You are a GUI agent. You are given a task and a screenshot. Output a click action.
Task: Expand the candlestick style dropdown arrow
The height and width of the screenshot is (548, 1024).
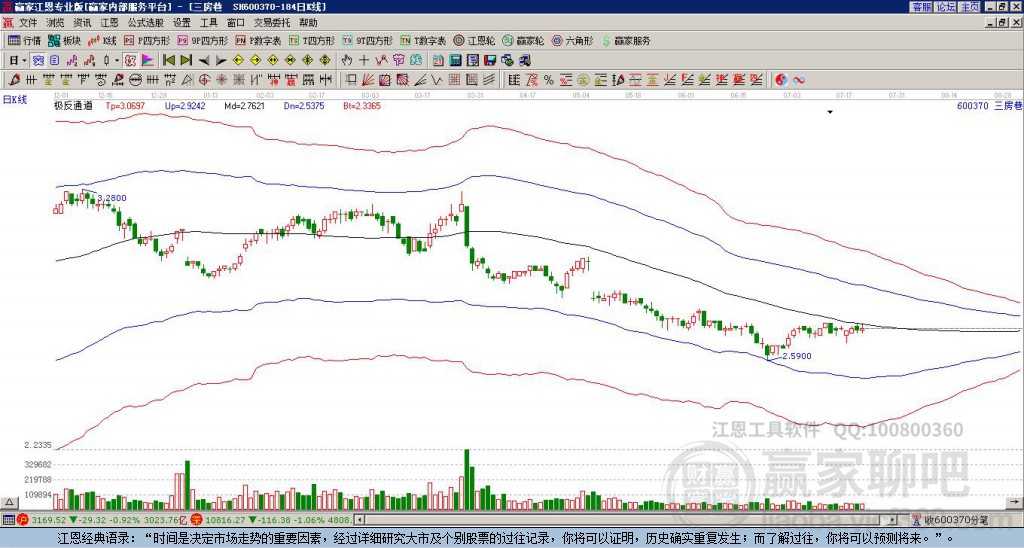click(x=117, y=61)
